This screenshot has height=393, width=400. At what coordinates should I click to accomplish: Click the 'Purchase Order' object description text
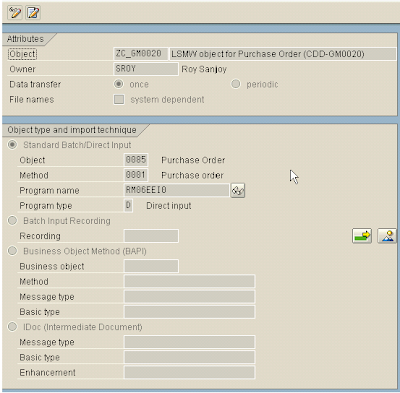point(193,160)
